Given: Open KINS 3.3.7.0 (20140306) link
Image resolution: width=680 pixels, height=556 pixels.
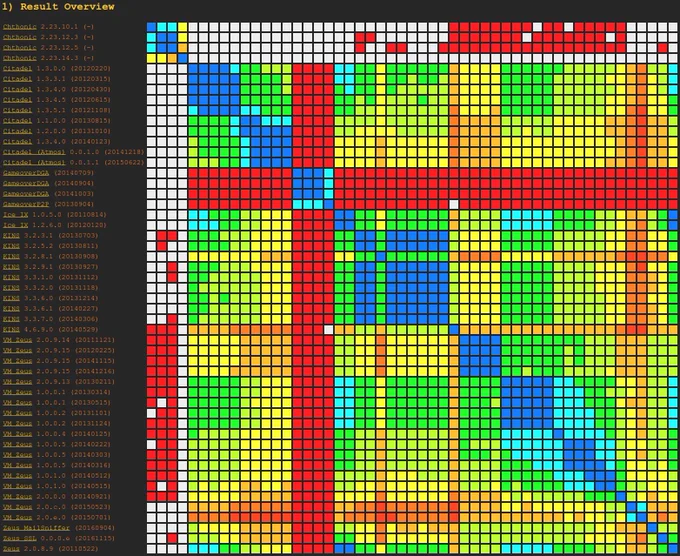Looking at the screenshot, I should (11, 319).
